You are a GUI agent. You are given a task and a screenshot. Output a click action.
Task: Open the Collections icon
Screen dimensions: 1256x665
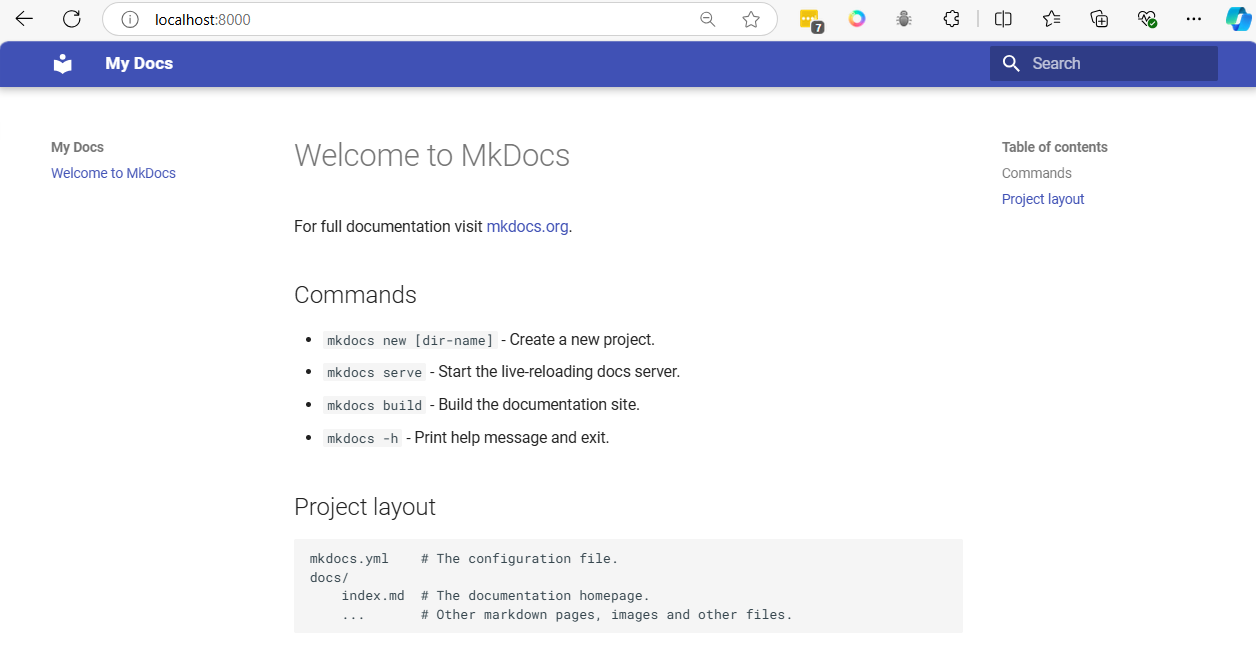tap(1099, 19)
